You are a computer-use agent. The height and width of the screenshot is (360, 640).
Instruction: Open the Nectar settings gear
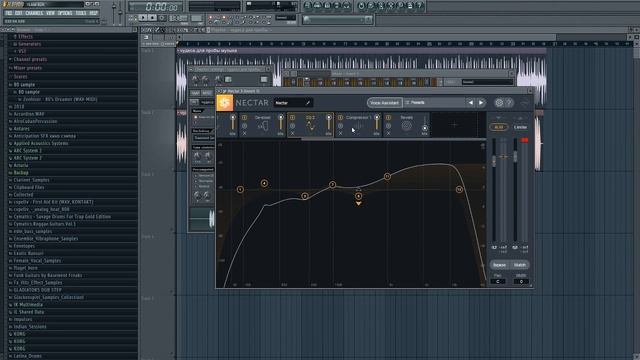[x=499, y=103]
